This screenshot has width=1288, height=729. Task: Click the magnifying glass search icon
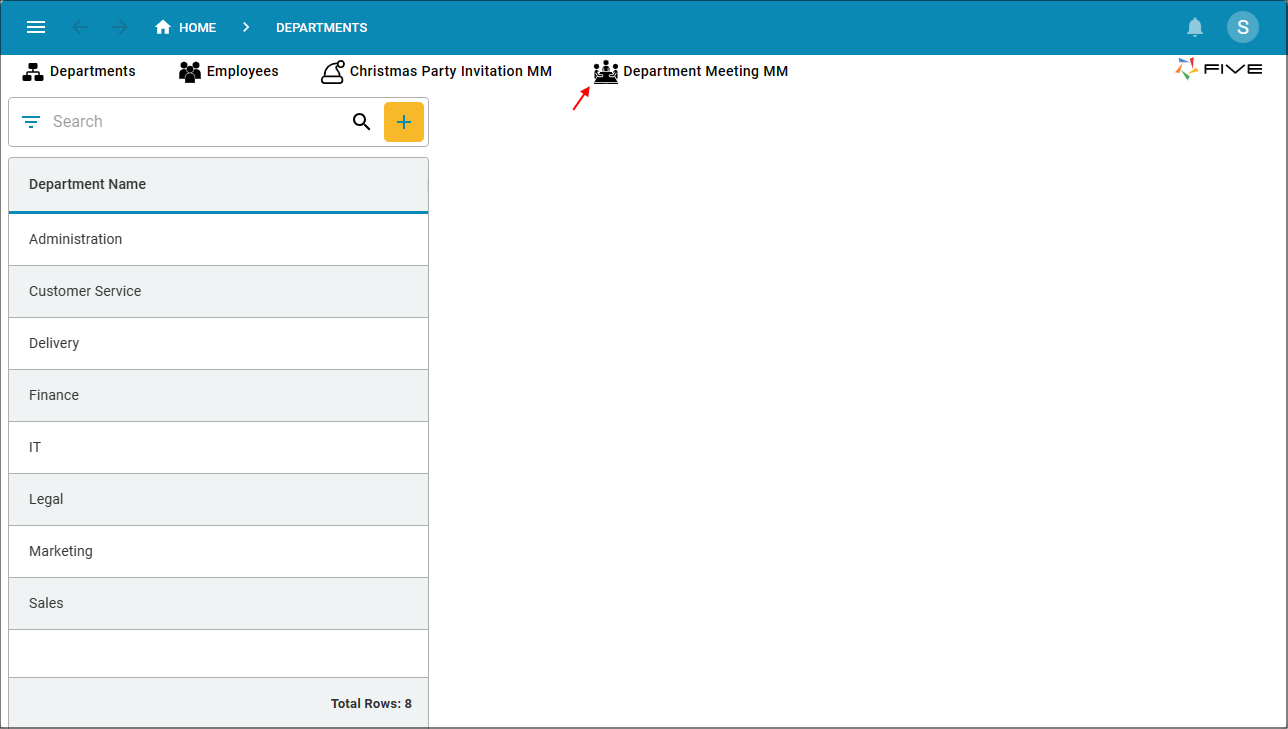(362, 122)
